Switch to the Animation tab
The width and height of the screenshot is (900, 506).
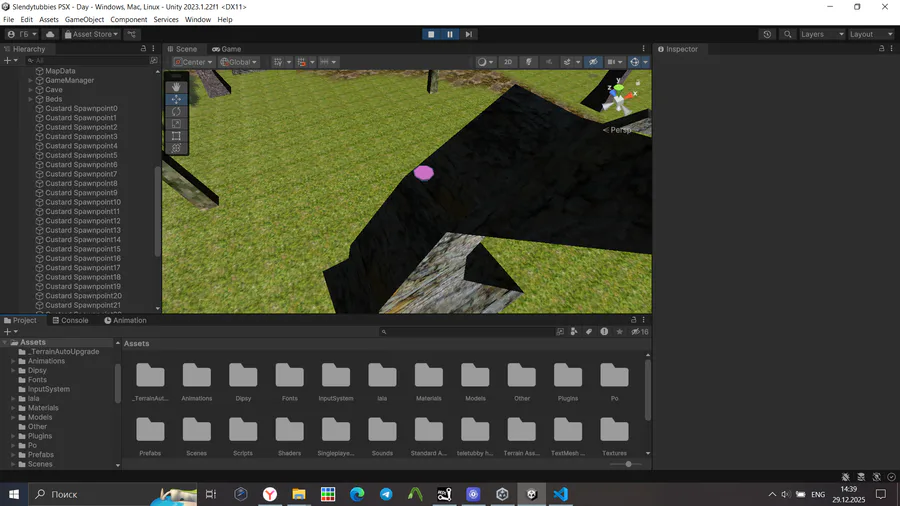click(x=125, y=321)
